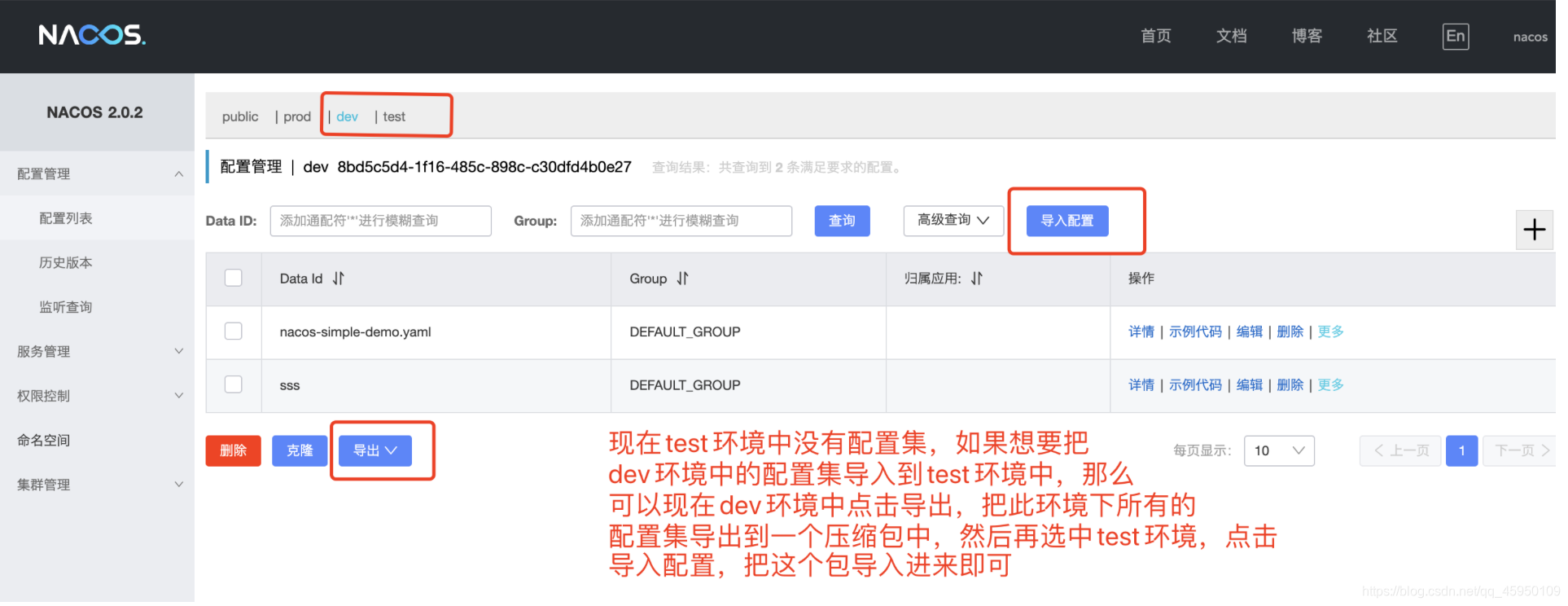
Task: Switch to the test namespace tab
Action: click(394, 116)
